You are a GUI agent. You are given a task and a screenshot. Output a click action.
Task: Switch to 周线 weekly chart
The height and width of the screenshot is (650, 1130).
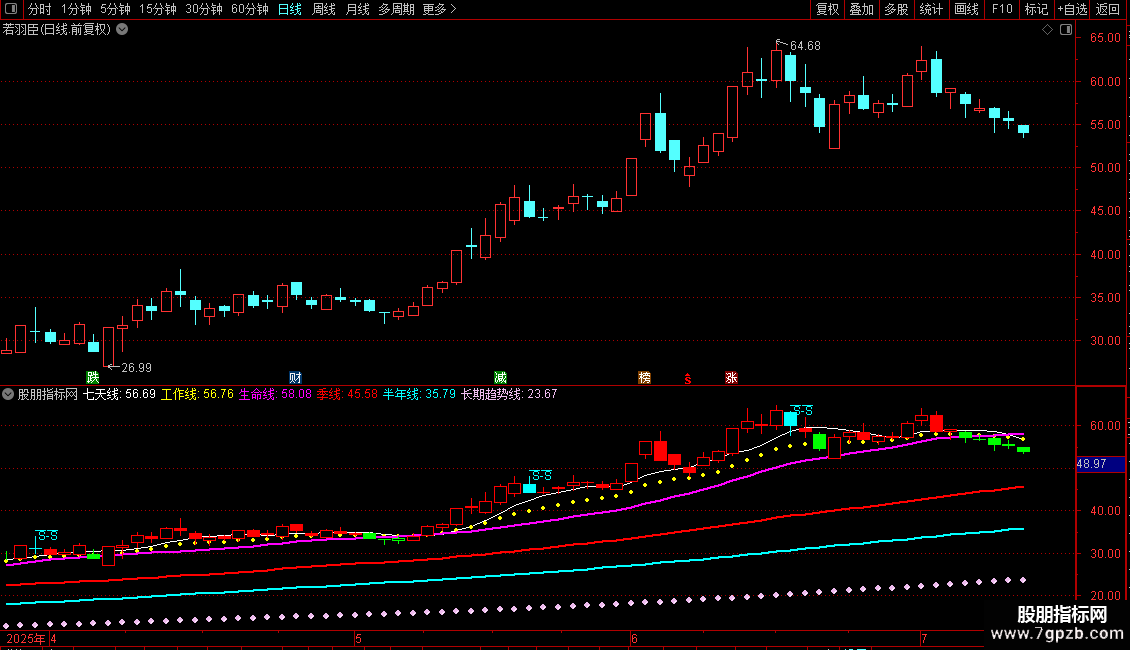(x=324, y=9)
